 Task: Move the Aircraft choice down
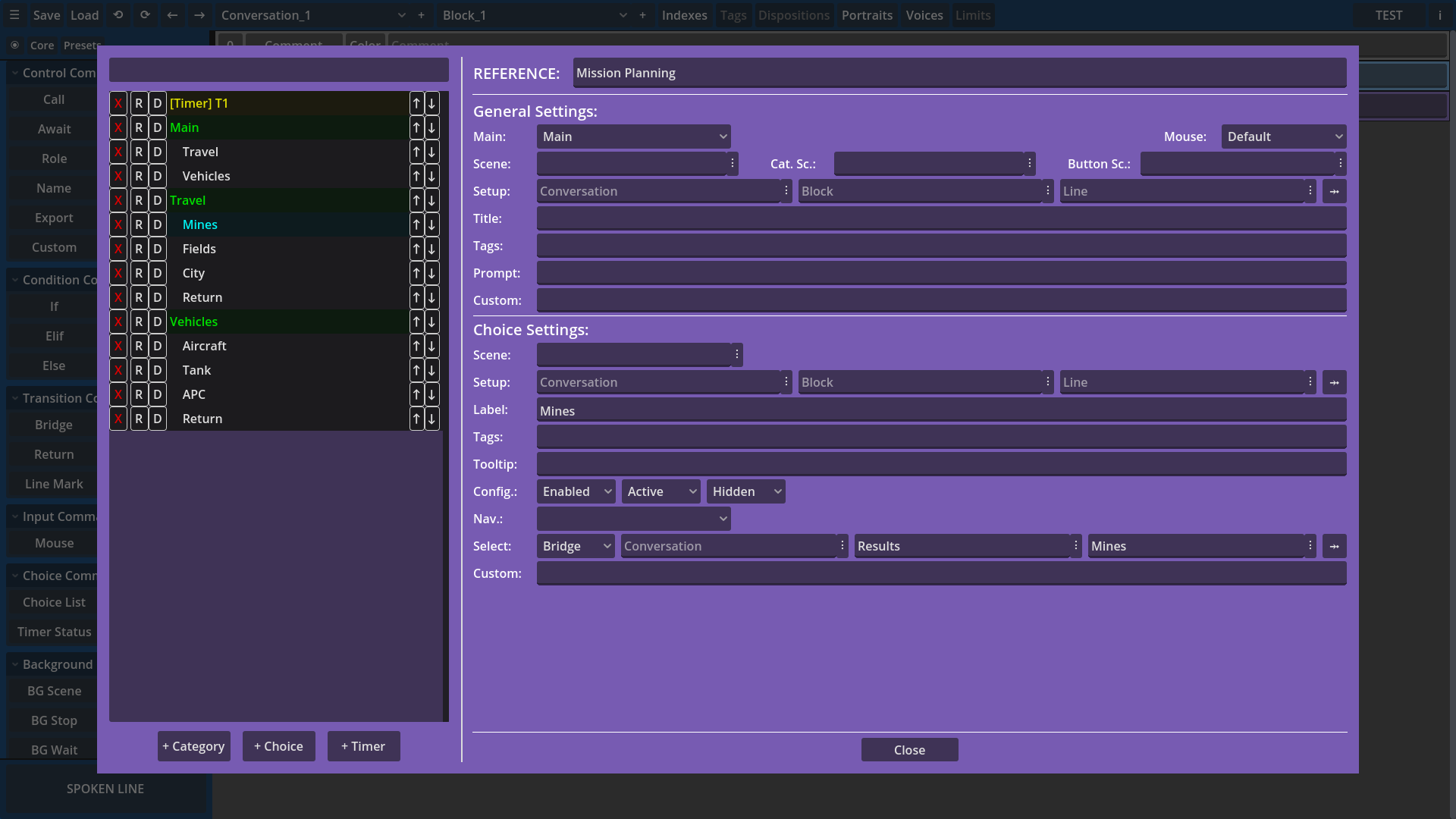coord(431,346)
